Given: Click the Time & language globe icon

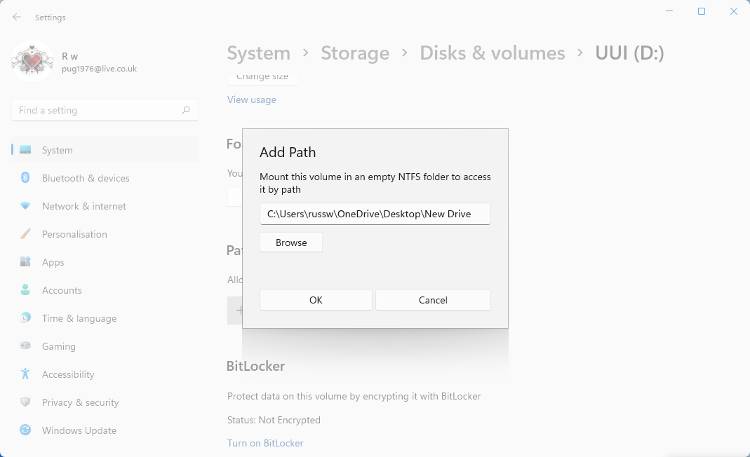Looking at the screenshot, I should (25, 318).
